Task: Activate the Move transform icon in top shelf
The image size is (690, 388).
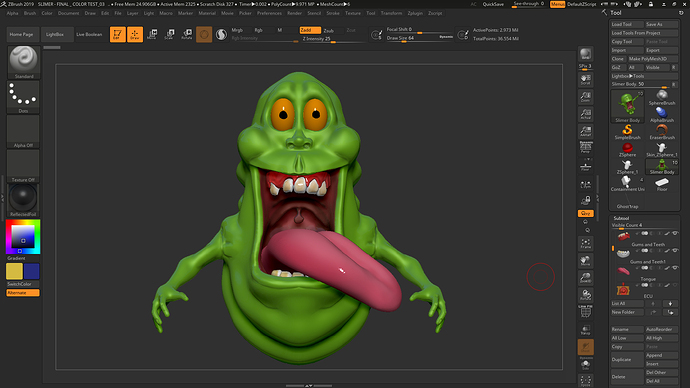Action: coord(152,34)
